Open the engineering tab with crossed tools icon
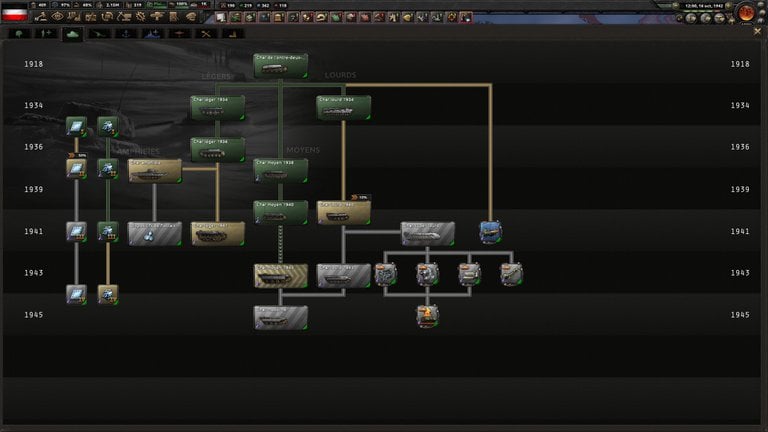 pos(206,33)
